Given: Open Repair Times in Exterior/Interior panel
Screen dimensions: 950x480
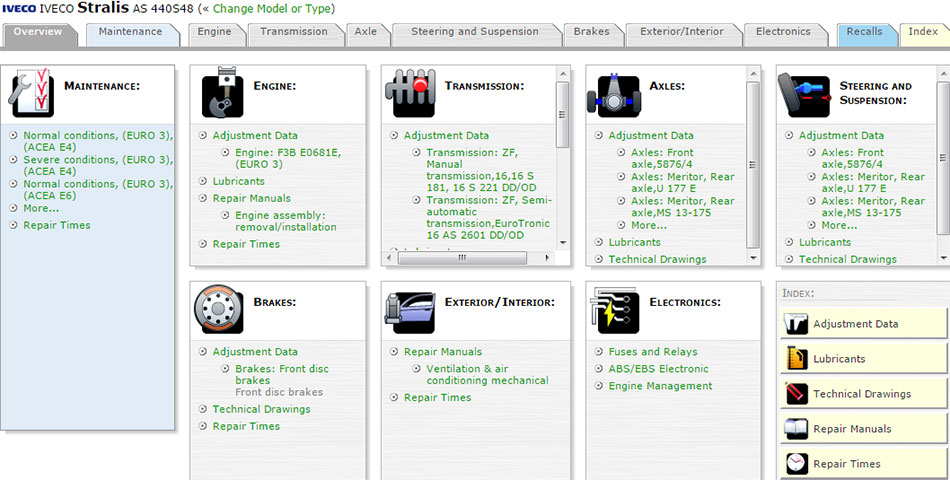Looking at the screenshot, I should 437,398.
